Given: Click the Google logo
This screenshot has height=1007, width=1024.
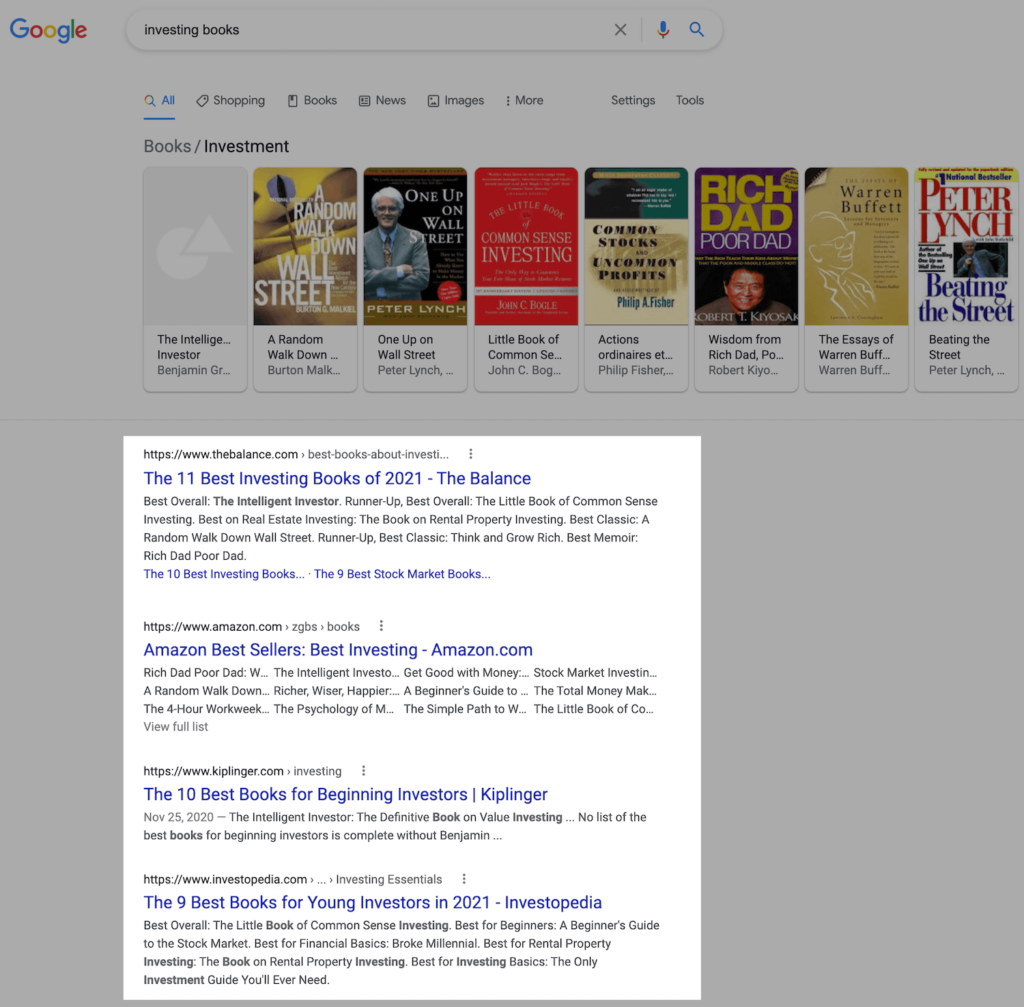Looking at the screenshot, I should tap(48, 30).
